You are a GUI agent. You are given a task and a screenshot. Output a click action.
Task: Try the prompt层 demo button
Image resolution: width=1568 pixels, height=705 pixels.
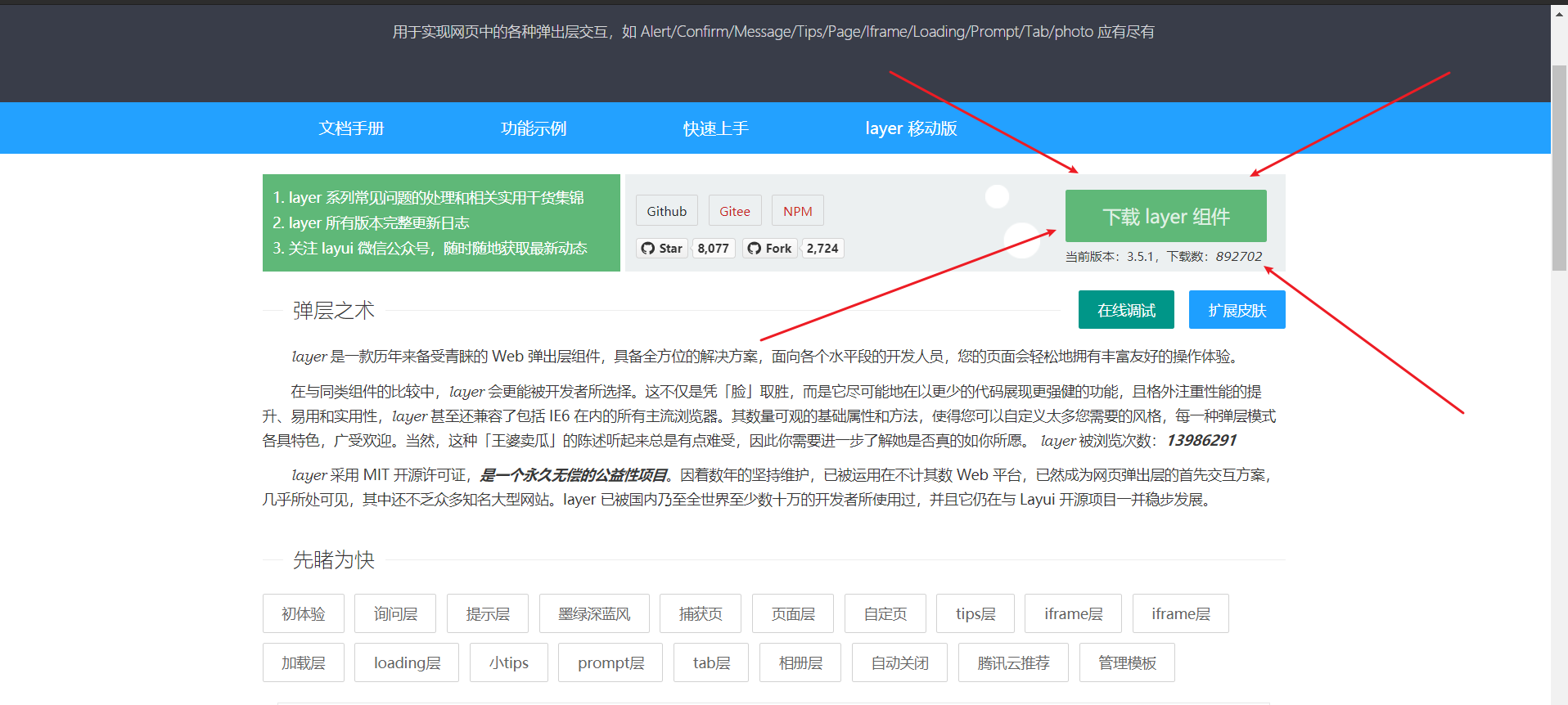click(611, 662)
